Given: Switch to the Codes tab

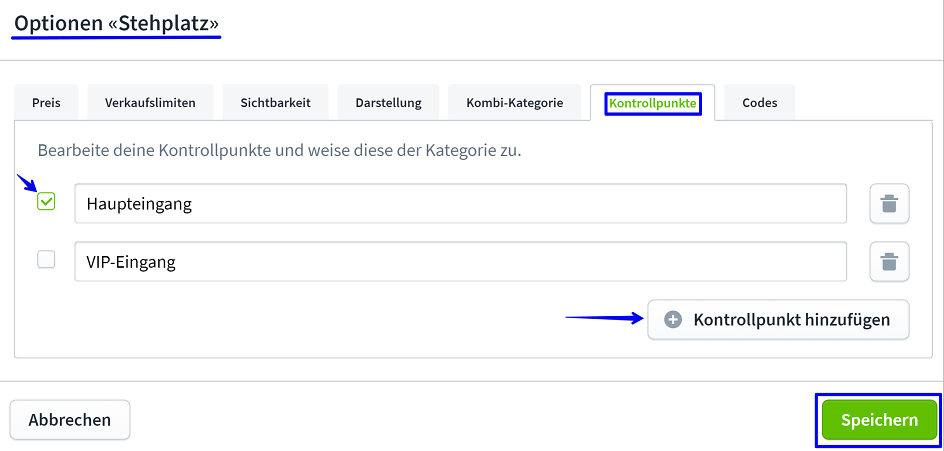Looking at the screenshot, I should 759,103.
